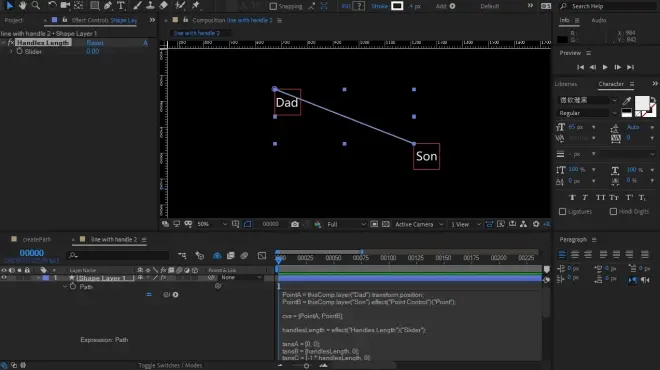Image resolution: width=660 pixels, height=370 pixels.
Task: Toggle the Snapping checkbox
Action: tap(273, 6)
